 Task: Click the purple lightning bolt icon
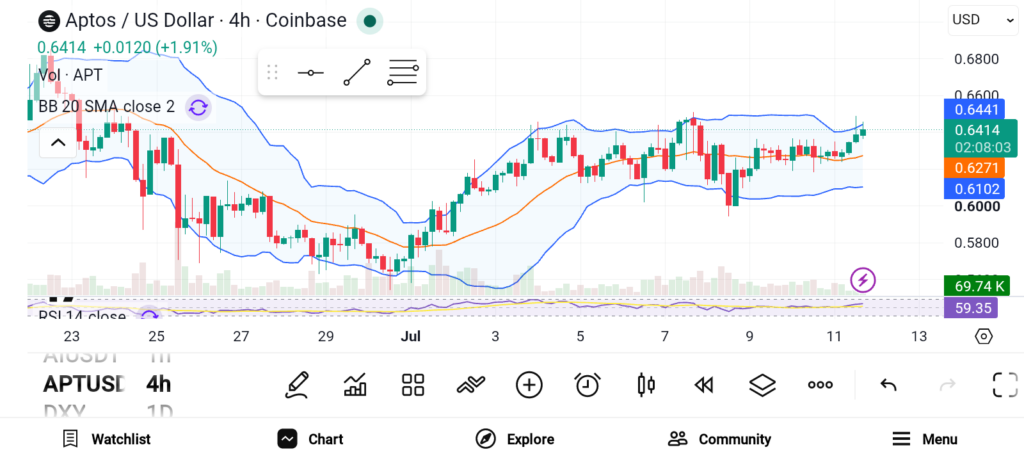pos(863,280)
